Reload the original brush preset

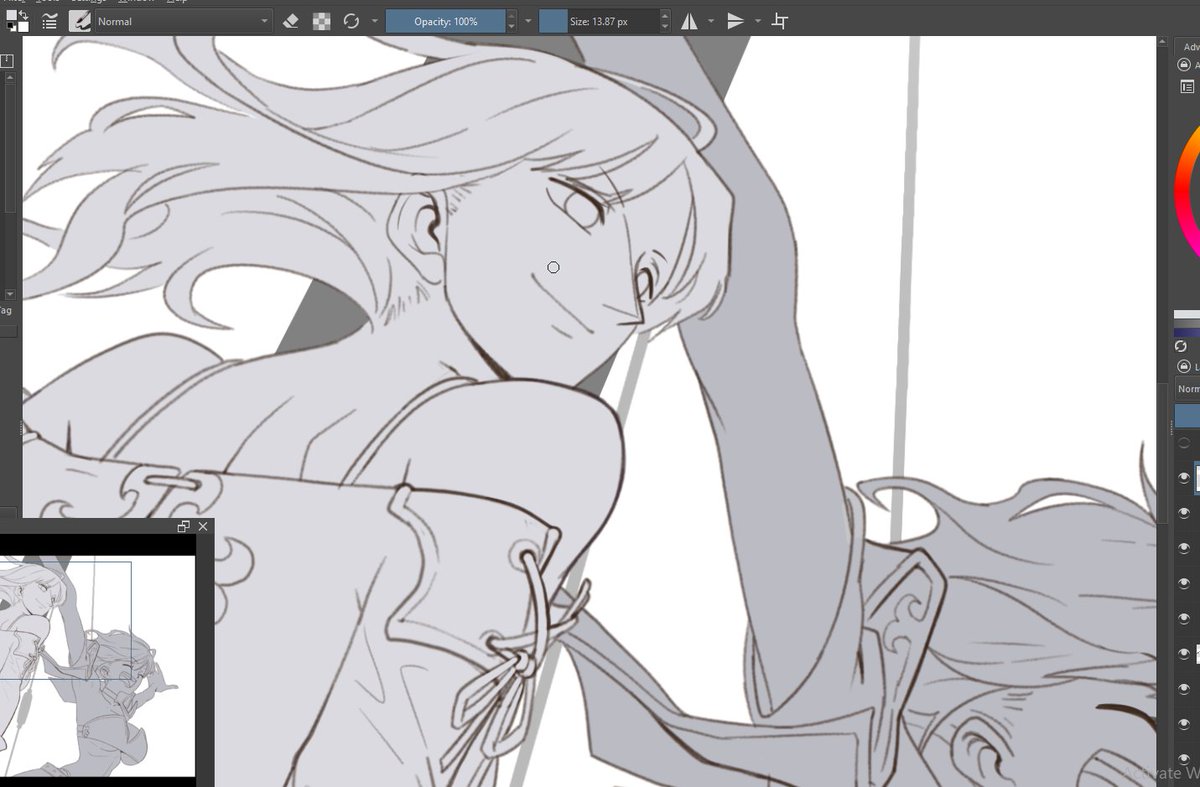[x=351, y=21]
